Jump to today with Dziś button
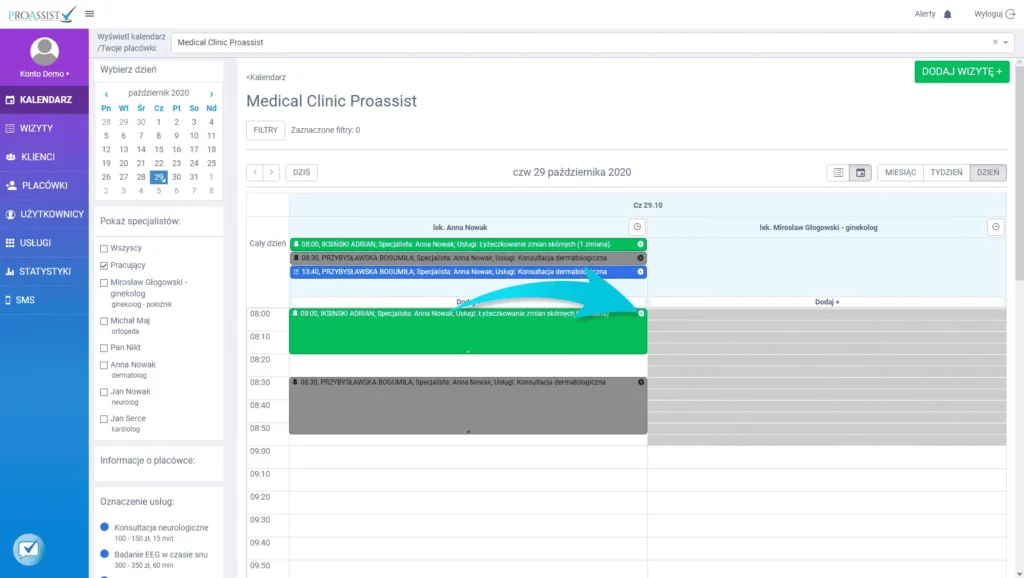1024x578 pixels. tap(301, 172)
